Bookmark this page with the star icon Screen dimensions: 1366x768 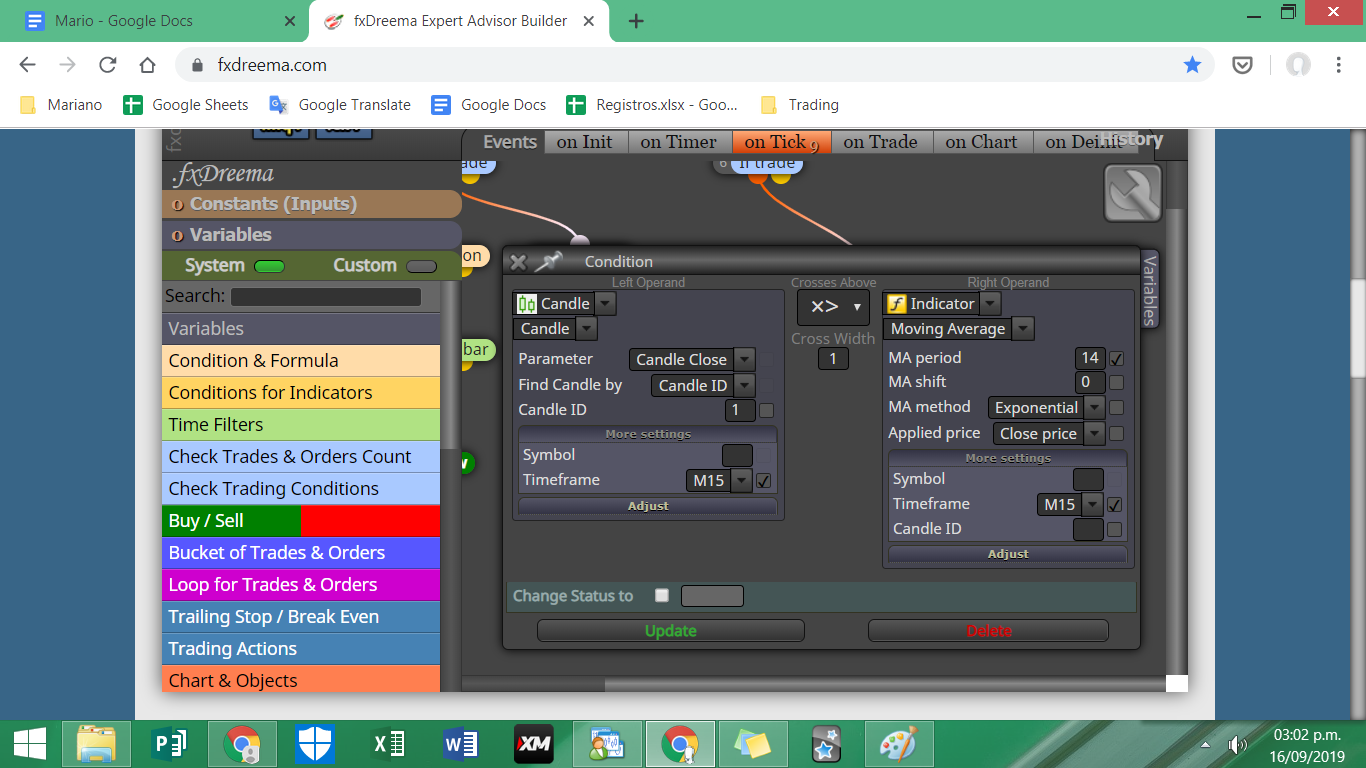1192,65
